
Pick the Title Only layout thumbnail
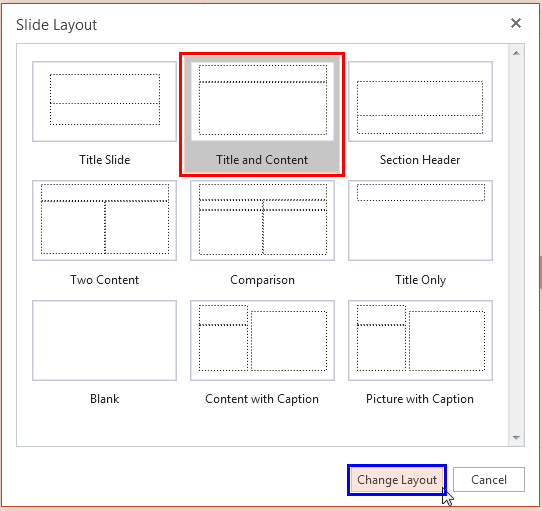coord(420,220)
